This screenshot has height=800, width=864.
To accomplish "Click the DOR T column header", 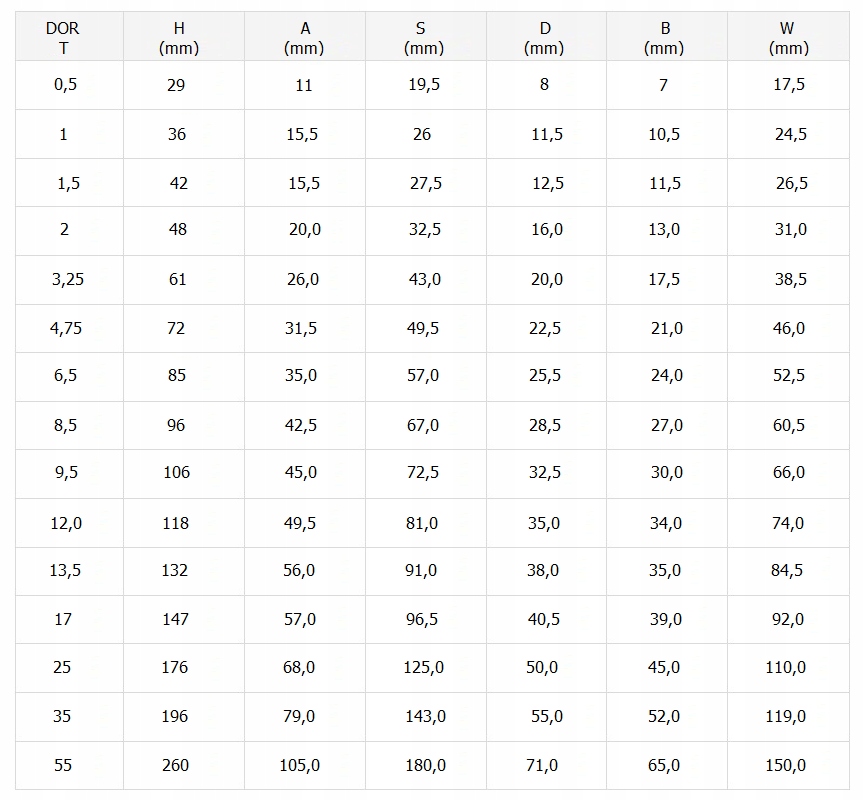I will point(62,38).
